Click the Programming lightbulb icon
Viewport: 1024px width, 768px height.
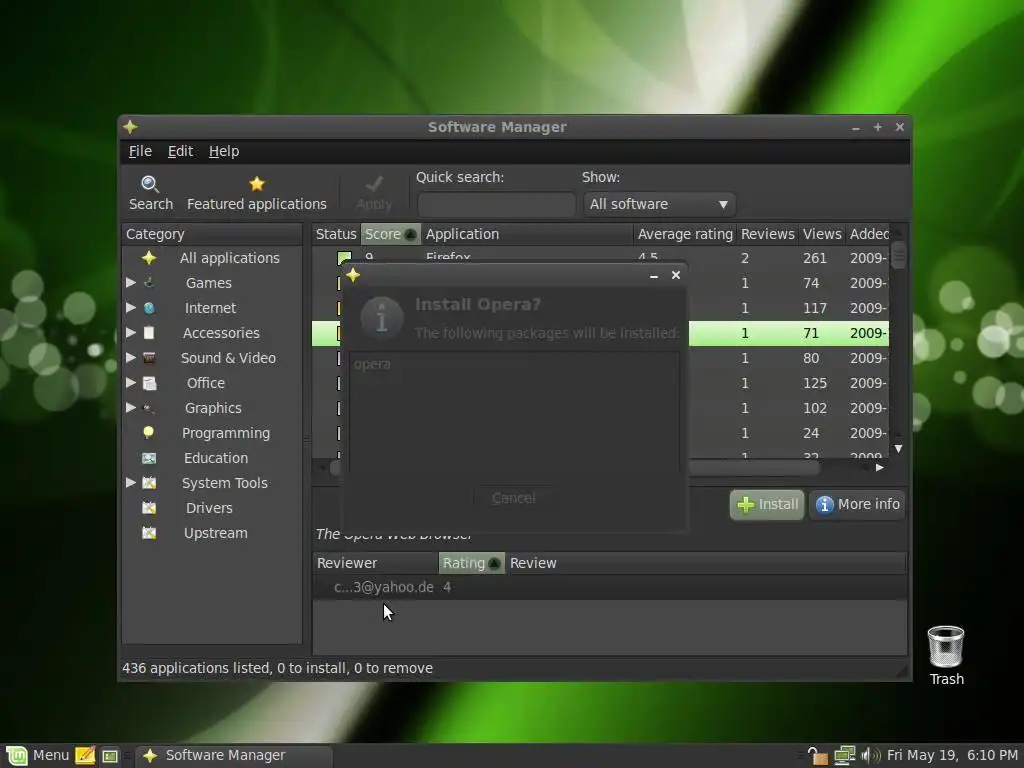(x=149, y=433)
